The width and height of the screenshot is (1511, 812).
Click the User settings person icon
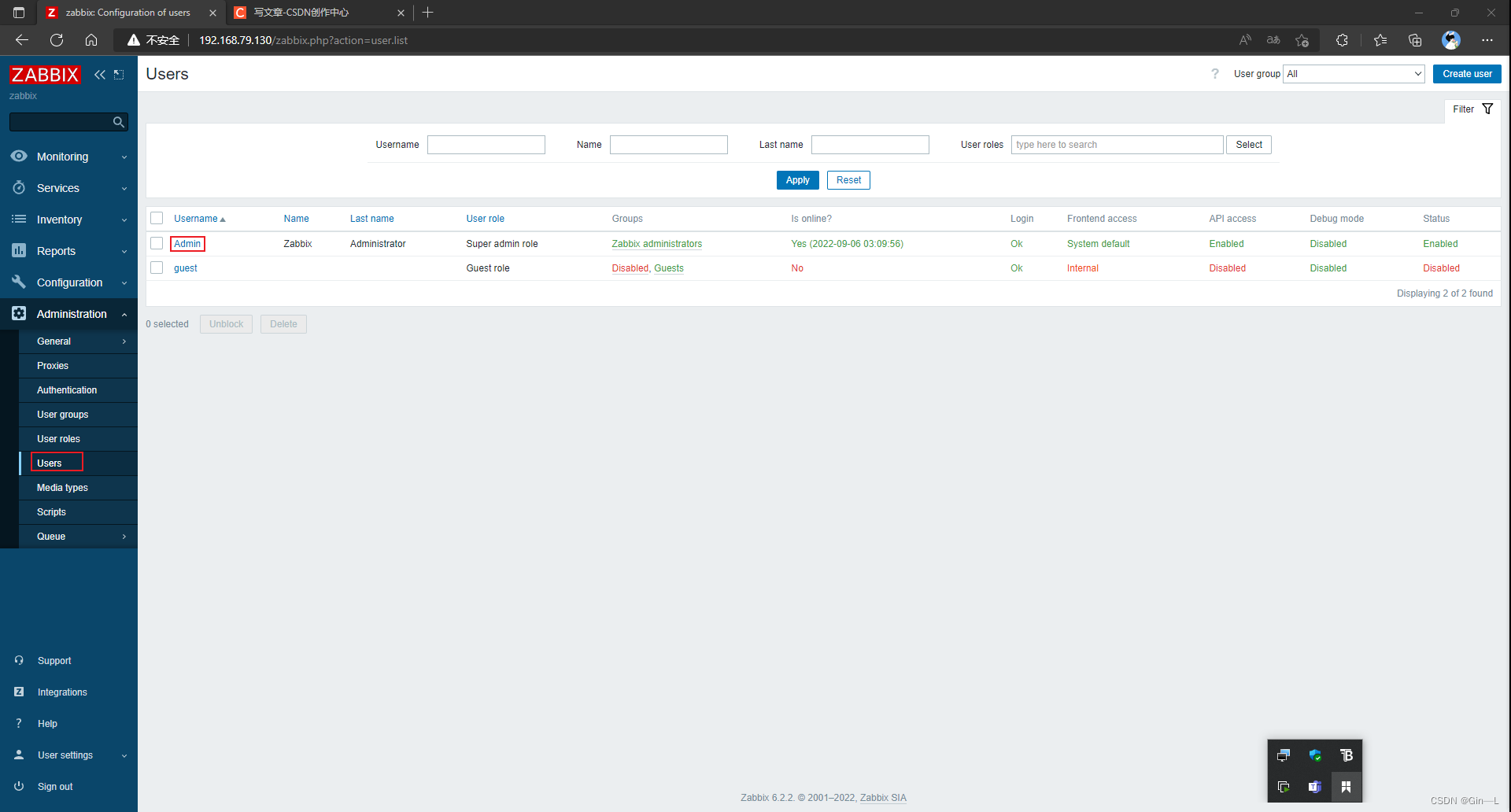point(19,755)
